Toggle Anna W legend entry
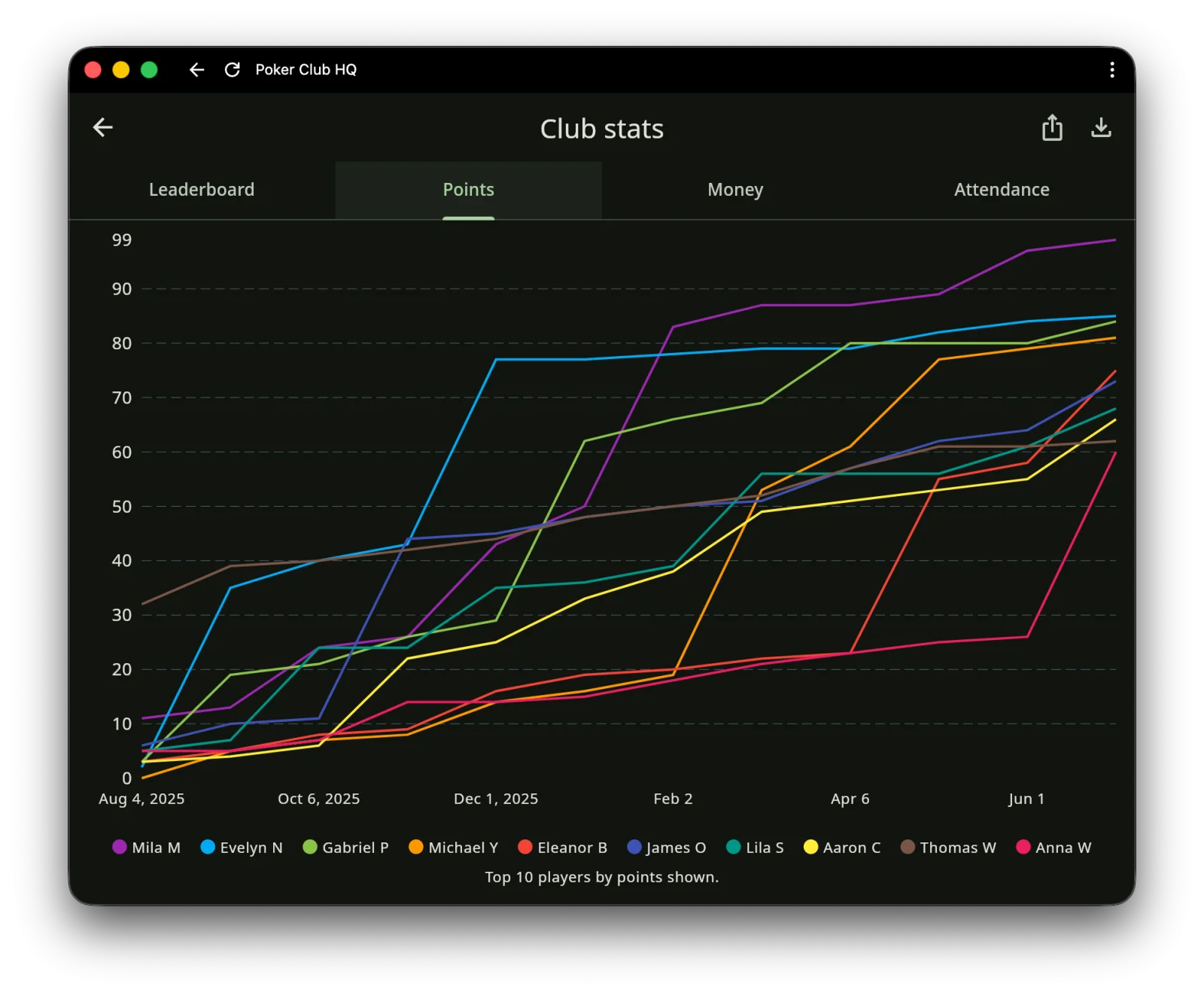The image size is (1204, 996). pos(1053,847)
